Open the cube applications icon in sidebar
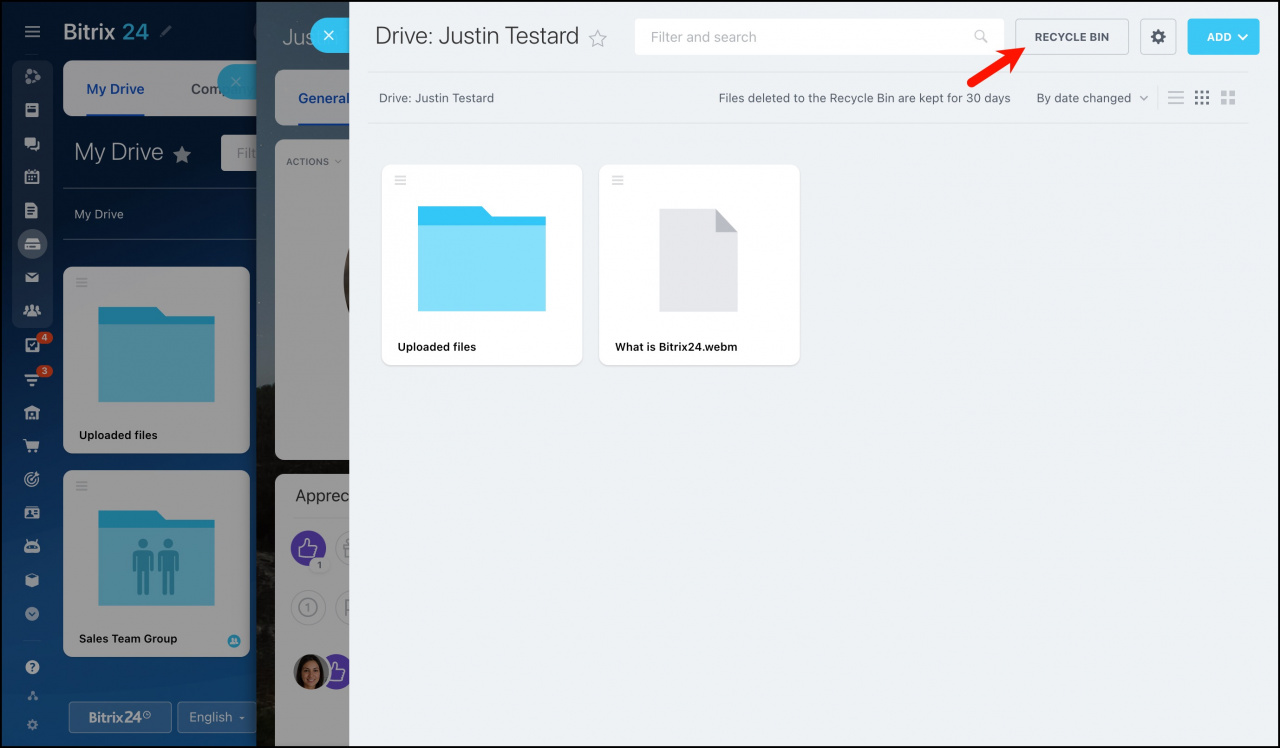 32,580
